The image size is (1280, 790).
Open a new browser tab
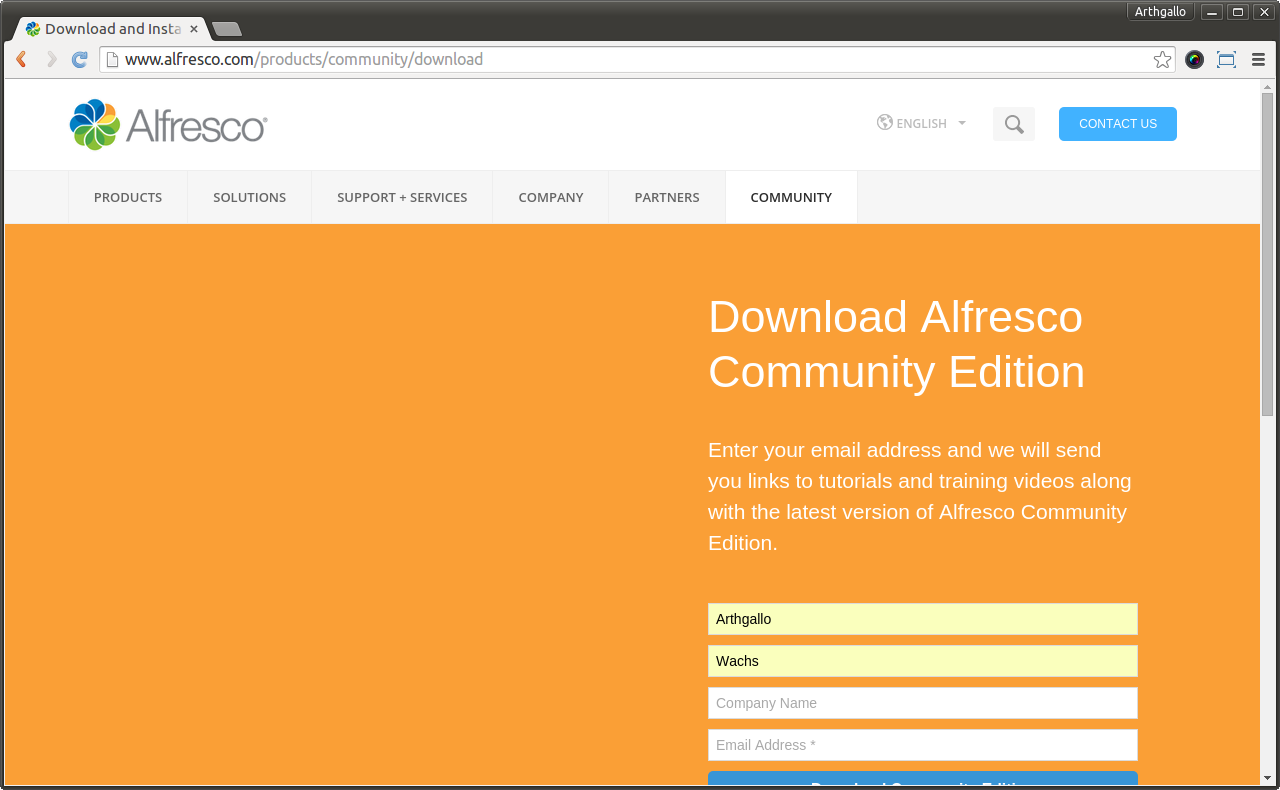[x=227, y=29]
